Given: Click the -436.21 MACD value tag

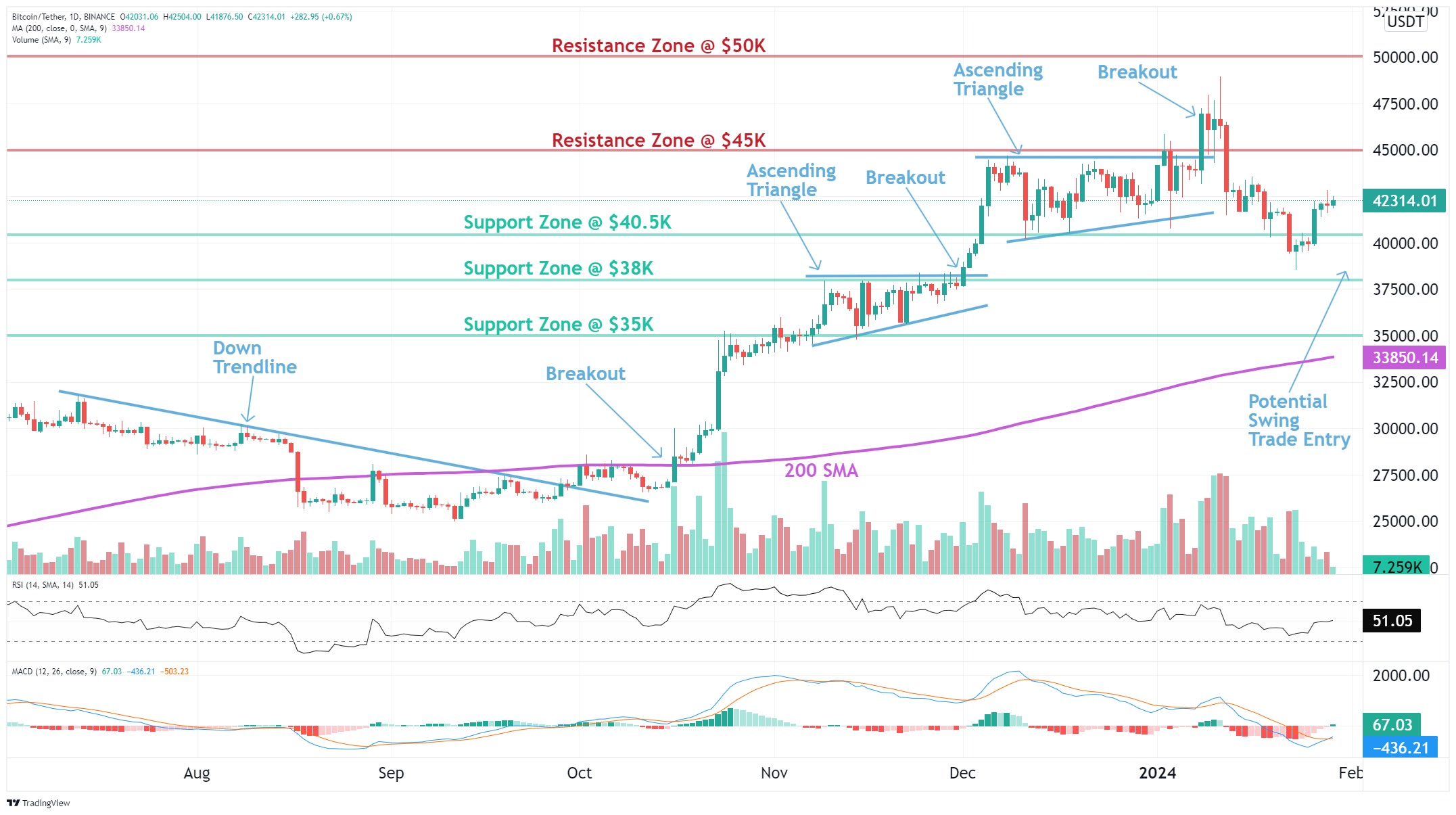Looking at the screenshot, I should pyautogui.click(x=1401, y=747).
